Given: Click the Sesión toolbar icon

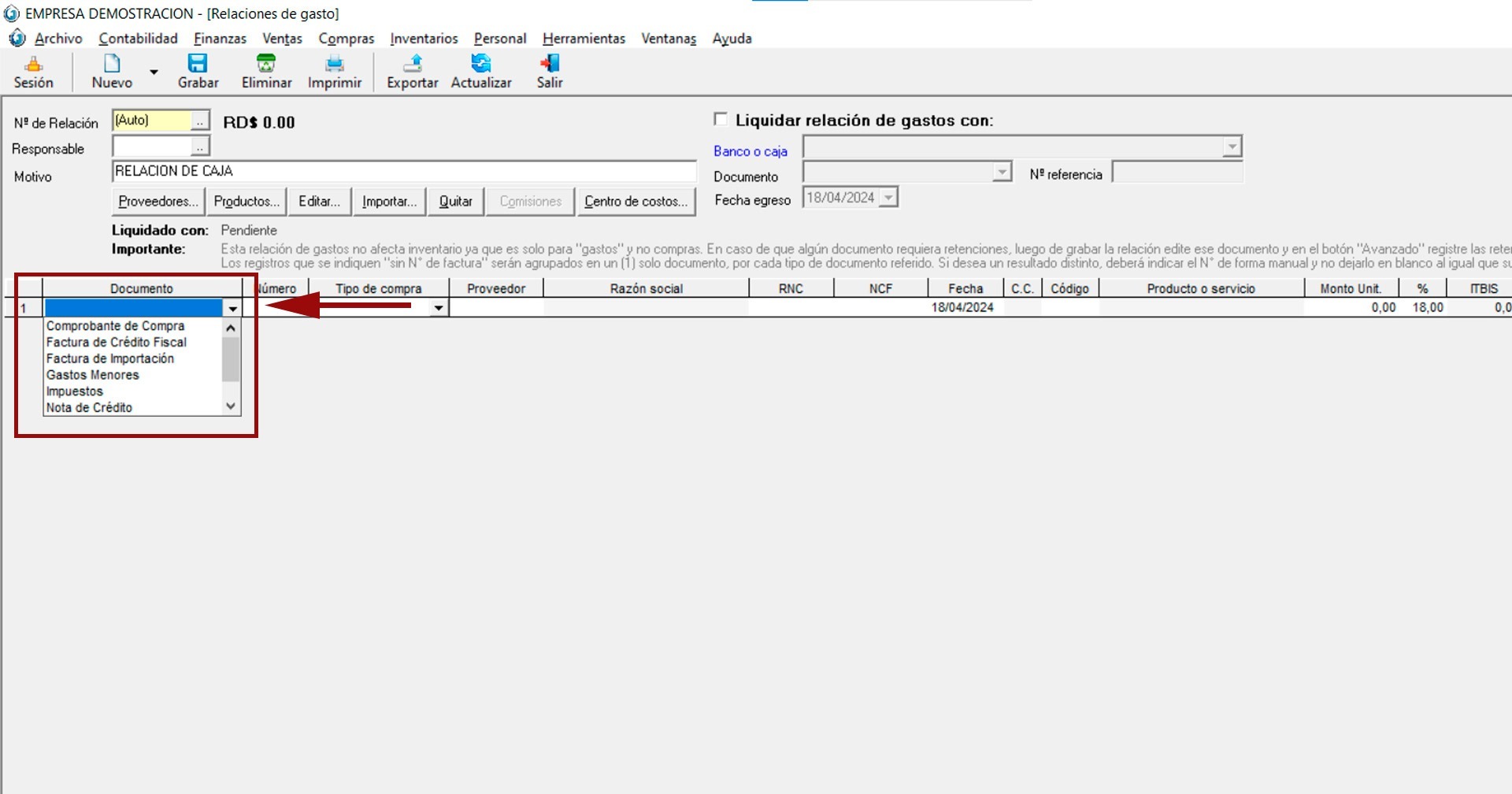Looking at the screenshot, I should point(33,64).
